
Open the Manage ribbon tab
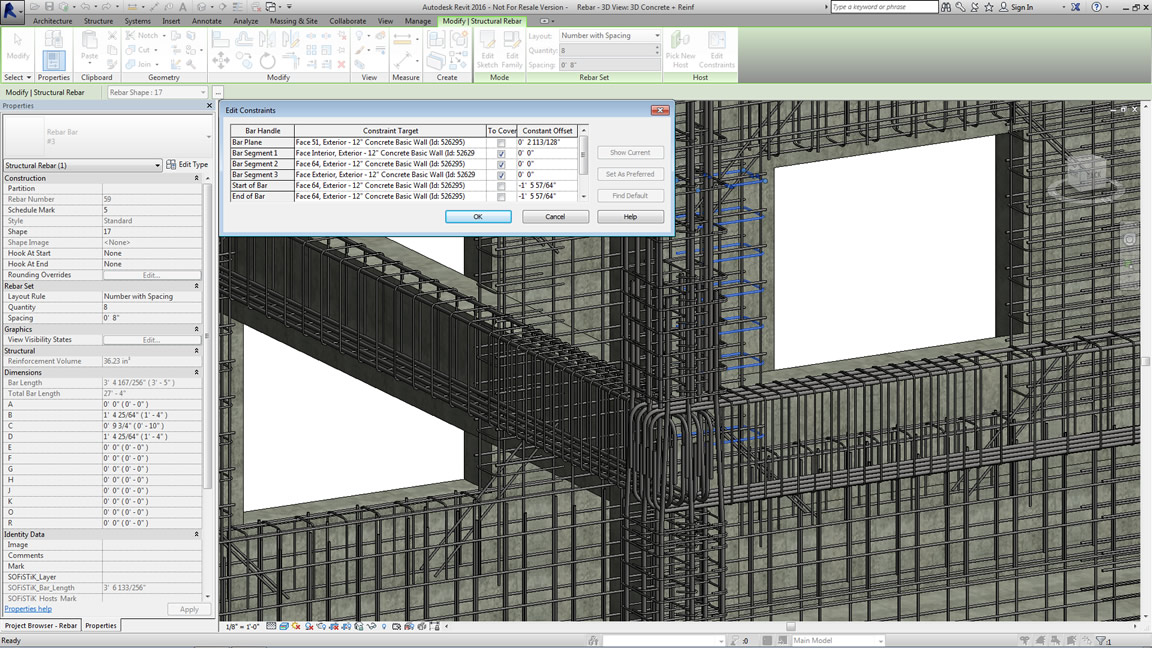(417, 21)
